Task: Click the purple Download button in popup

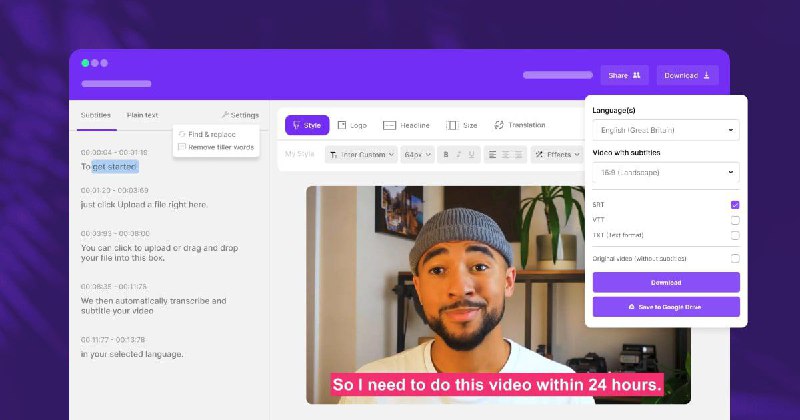Action: click(x=666, y=282)
